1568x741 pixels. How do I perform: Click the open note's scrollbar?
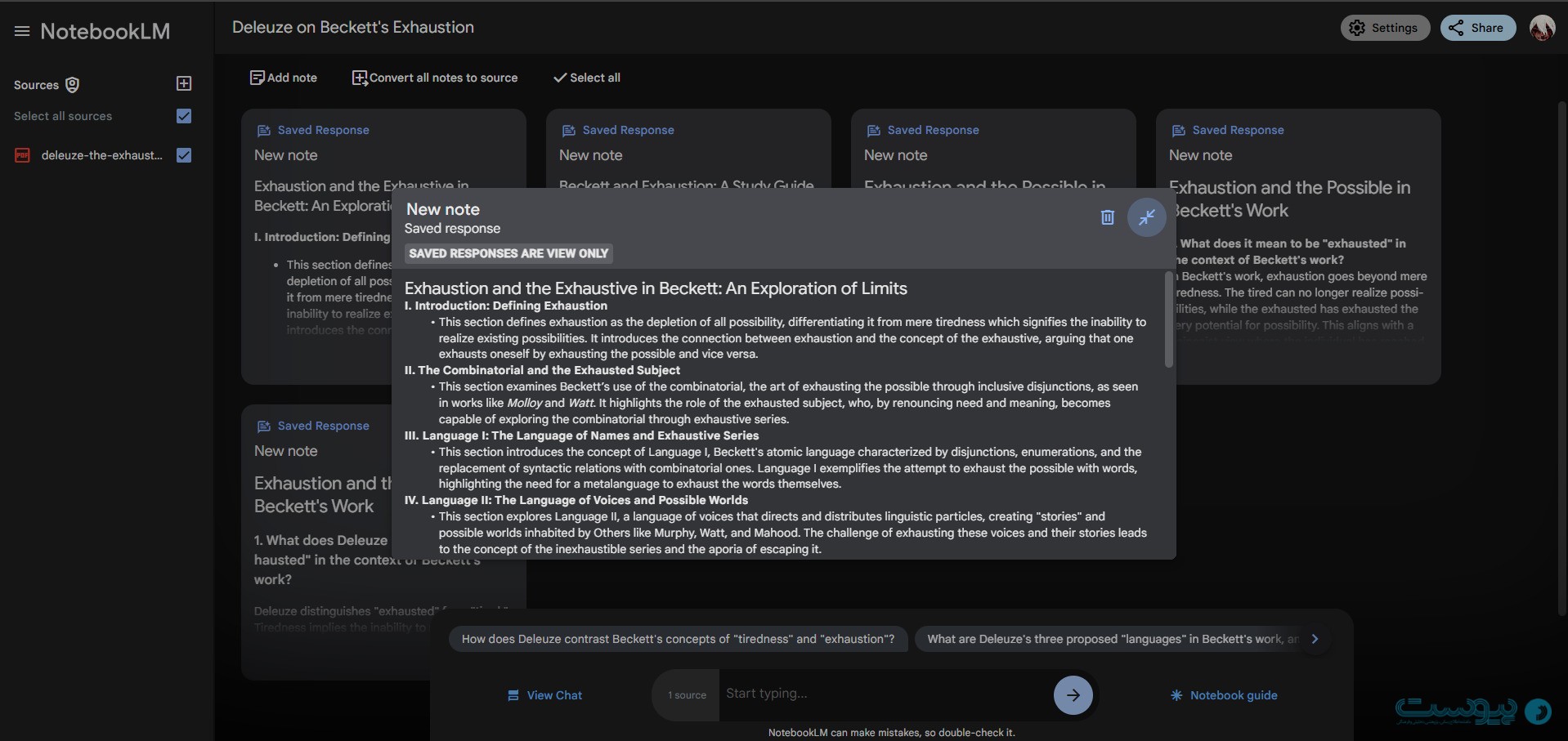coord(1168,319)
